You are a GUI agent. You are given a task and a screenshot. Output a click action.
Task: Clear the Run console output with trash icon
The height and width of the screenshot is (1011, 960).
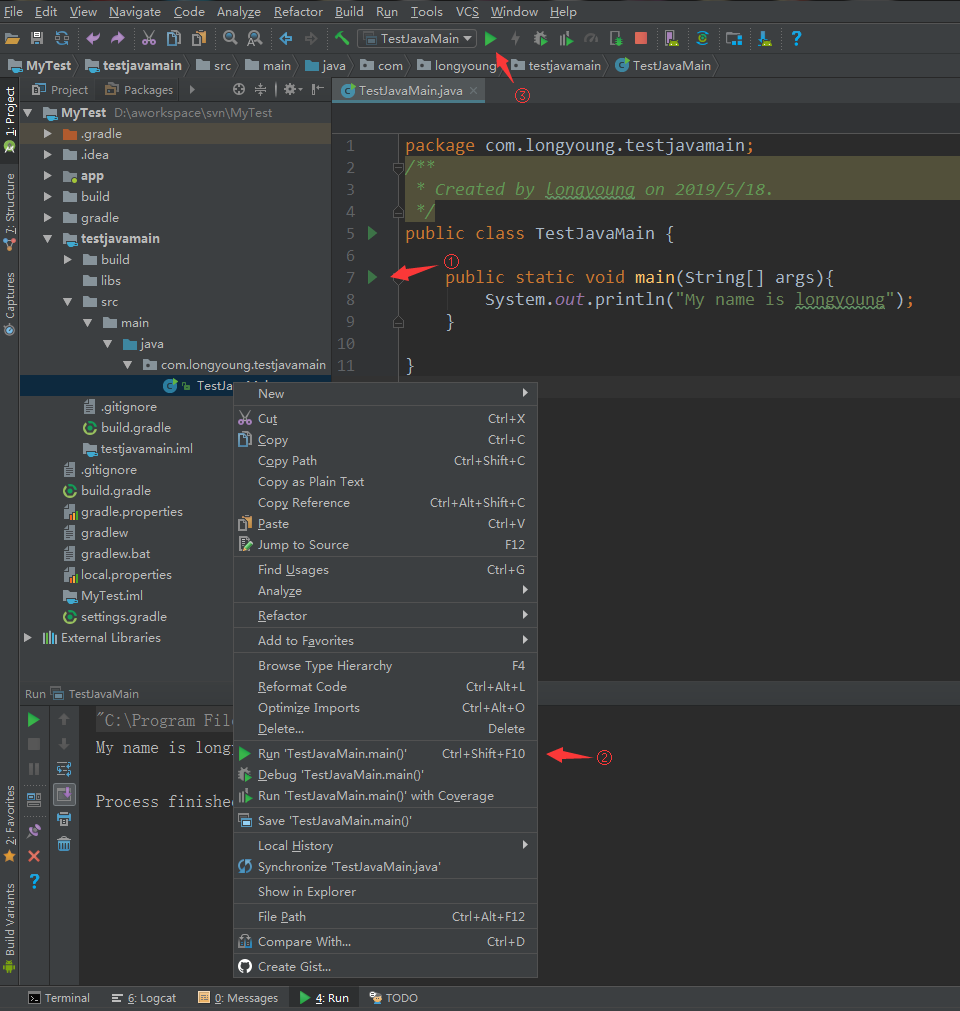pos(64,844)
